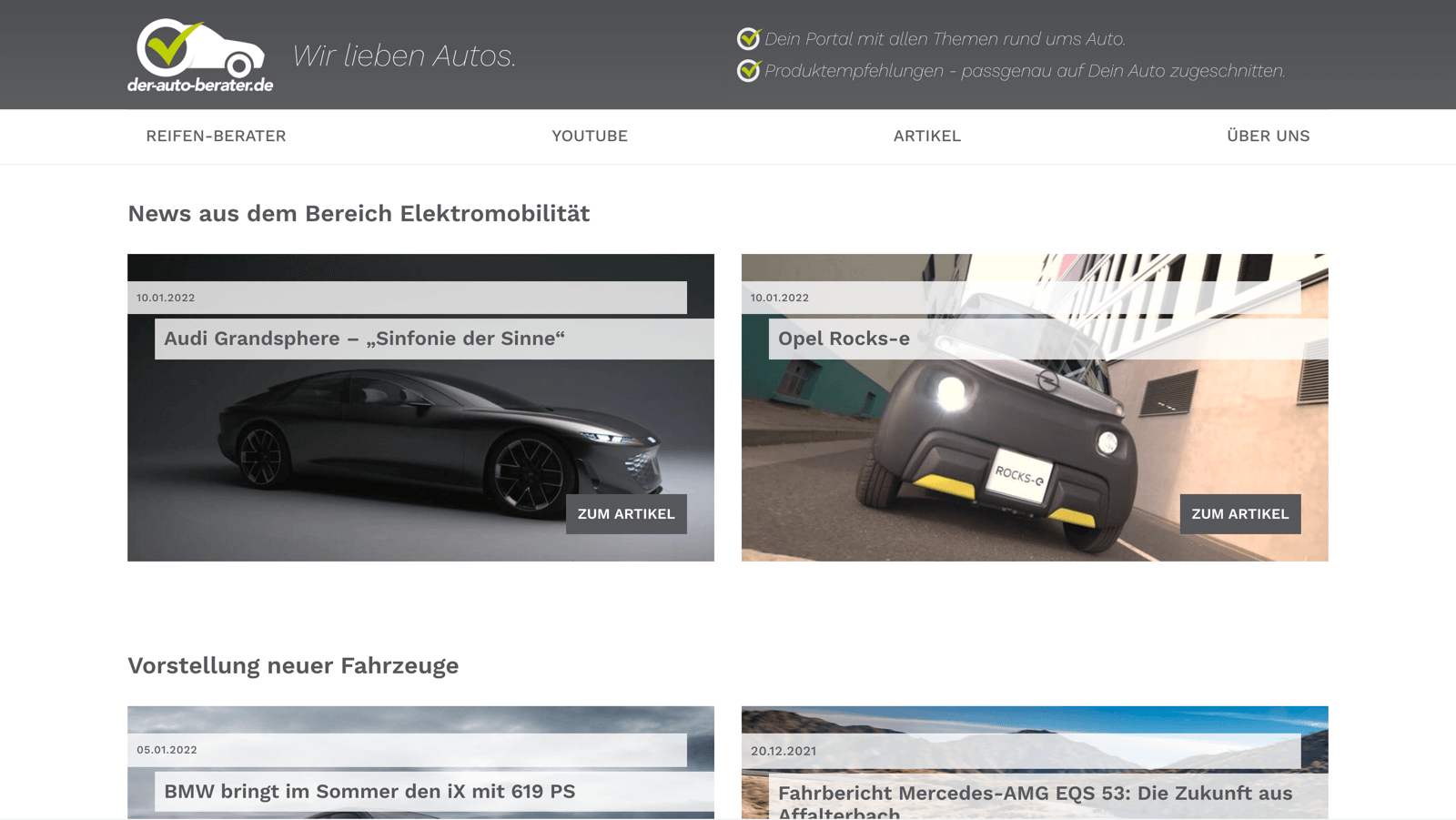Click the 'Wir lieben Autos.' slogan
This screenshot has width=1456, height=820.
404,56
